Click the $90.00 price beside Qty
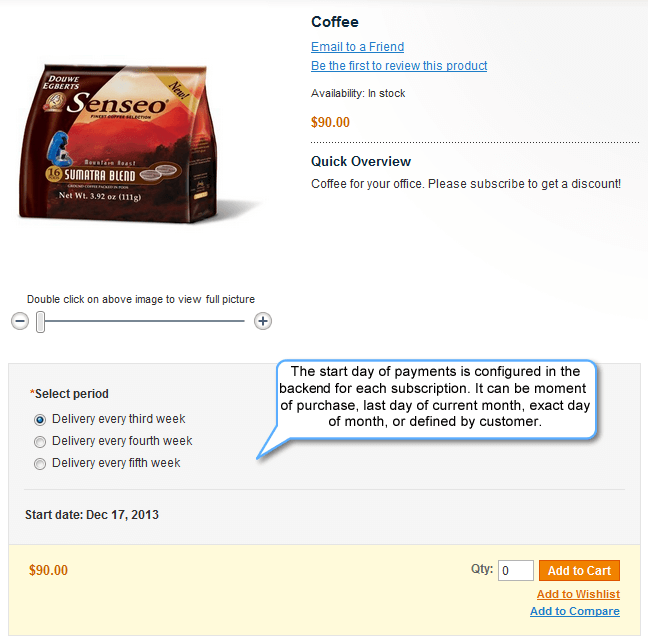This screenshot has width=648, height=643. coord(48,570)
